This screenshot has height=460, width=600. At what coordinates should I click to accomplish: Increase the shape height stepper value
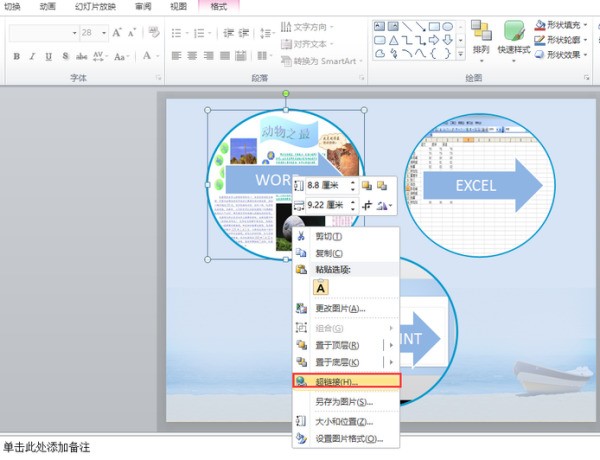352,181
